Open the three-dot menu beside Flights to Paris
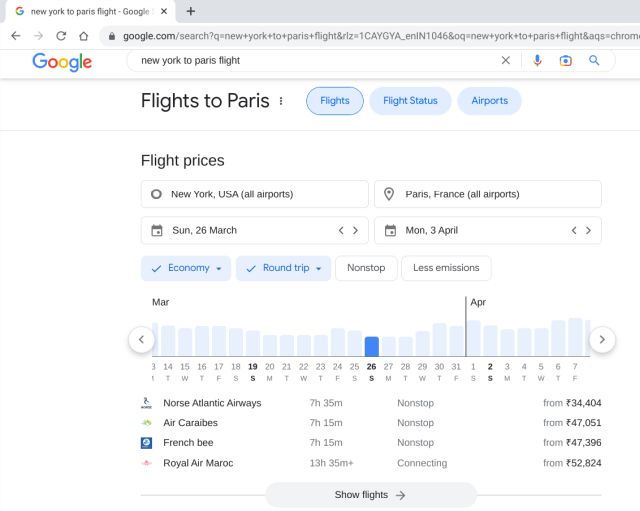This screenshot has width=640, height=511. 281,101
